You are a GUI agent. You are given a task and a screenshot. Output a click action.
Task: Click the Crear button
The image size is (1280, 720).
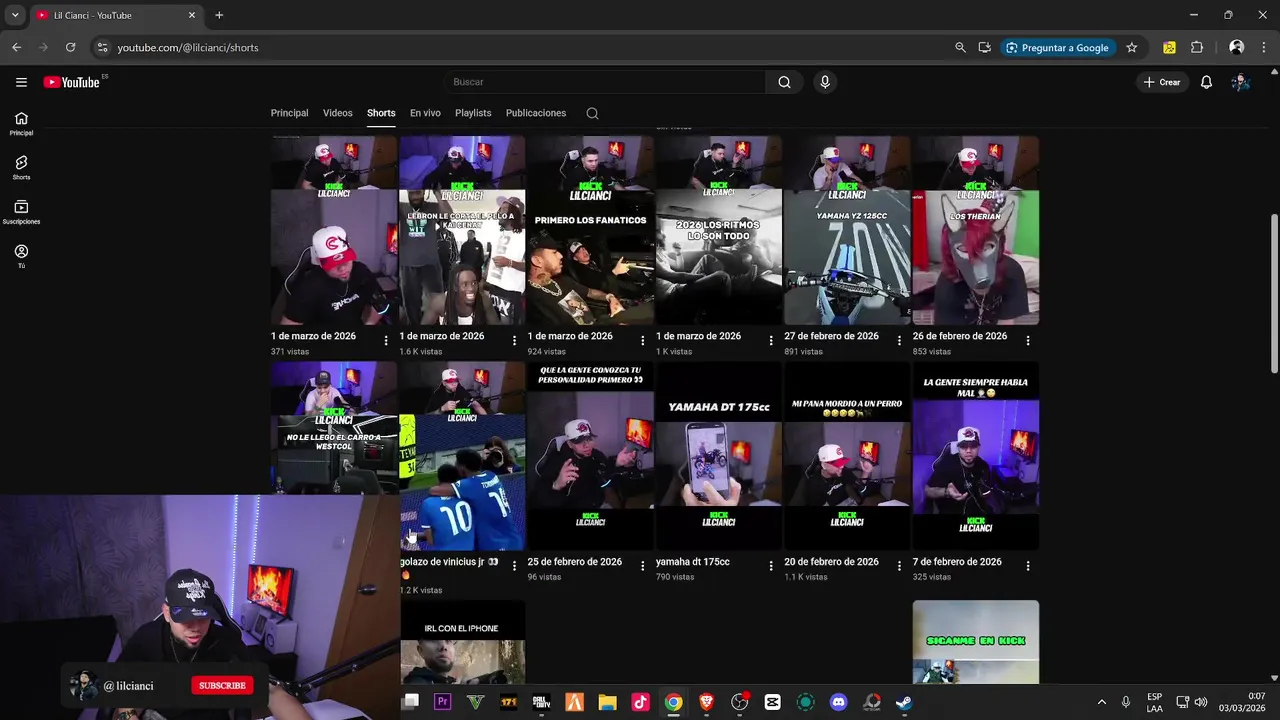pos(1162,82)
